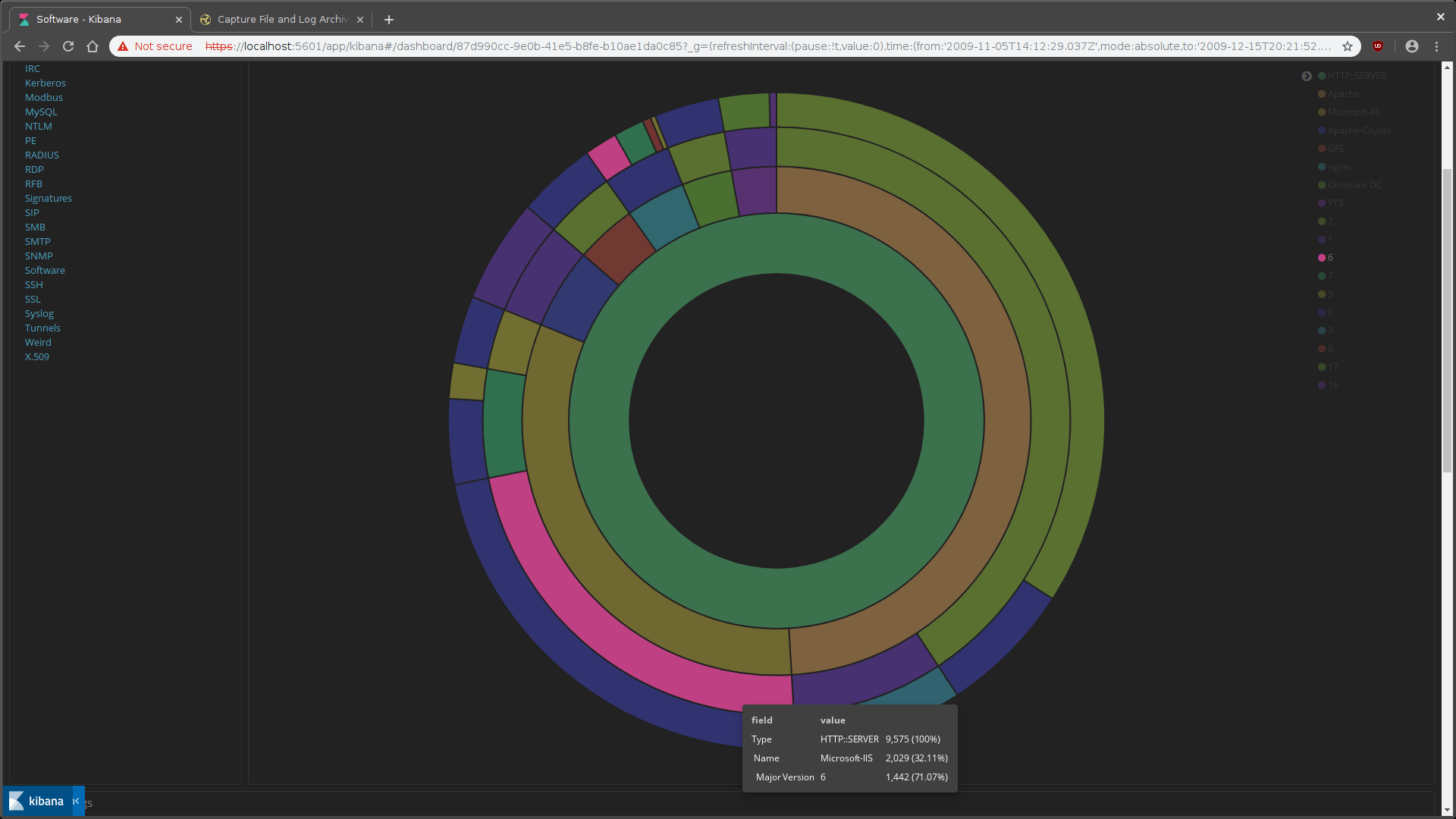The width and height of the screenshot is (1456, 819).
Task: Toggle the Apache legend color dot
Action: click(x=1322, y=94)
